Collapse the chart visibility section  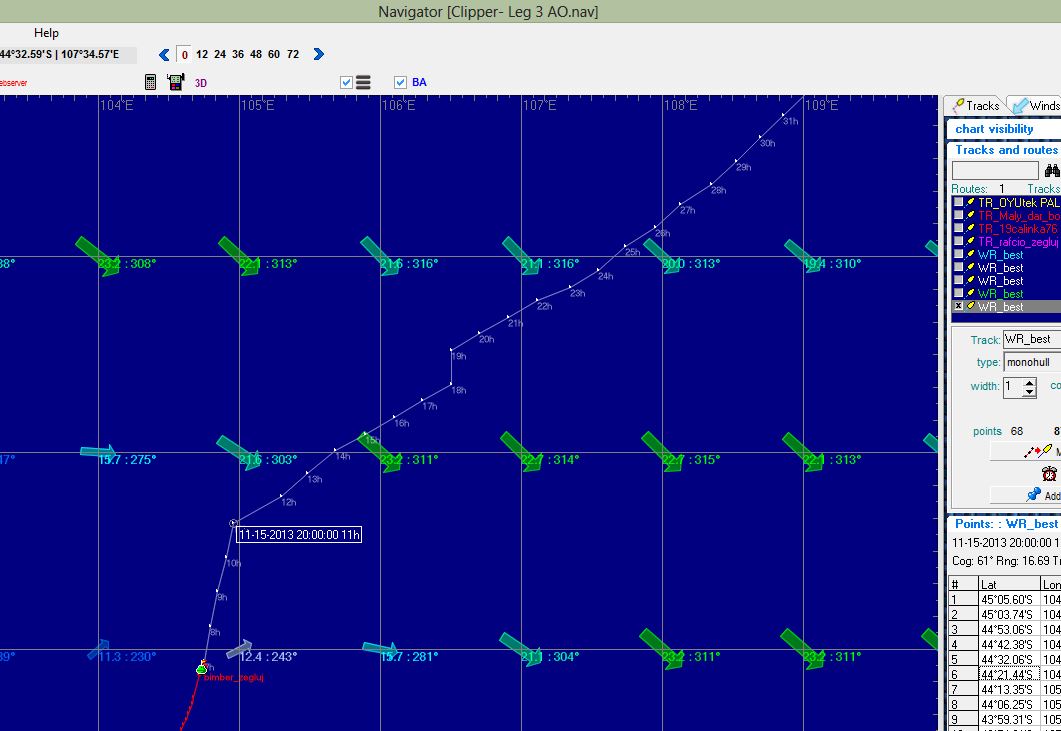(1003, 129)
